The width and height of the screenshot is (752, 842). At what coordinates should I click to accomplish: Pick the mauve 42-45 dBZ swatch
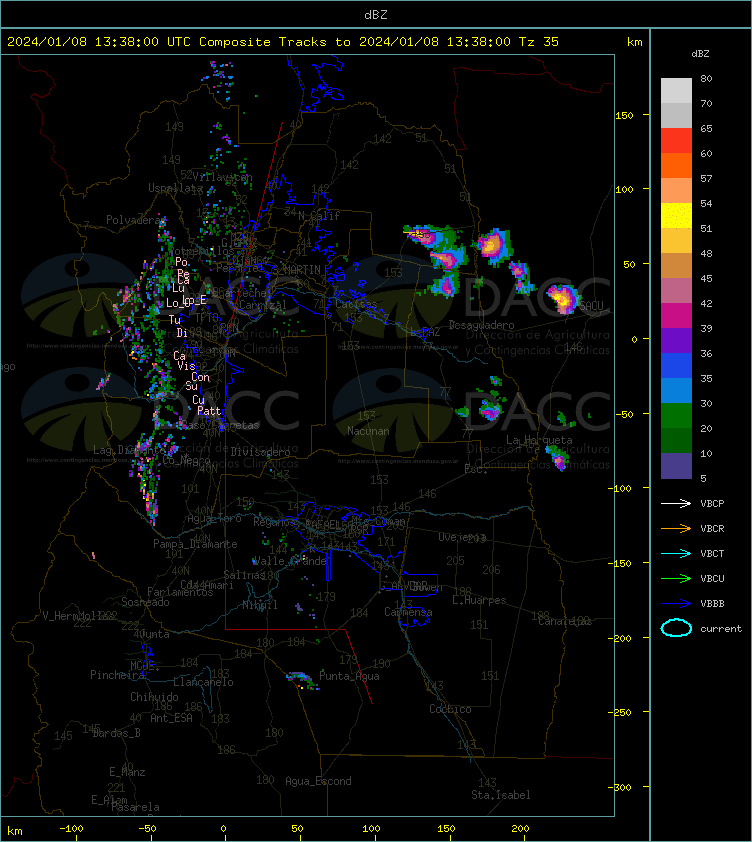(x=676, y=291)
